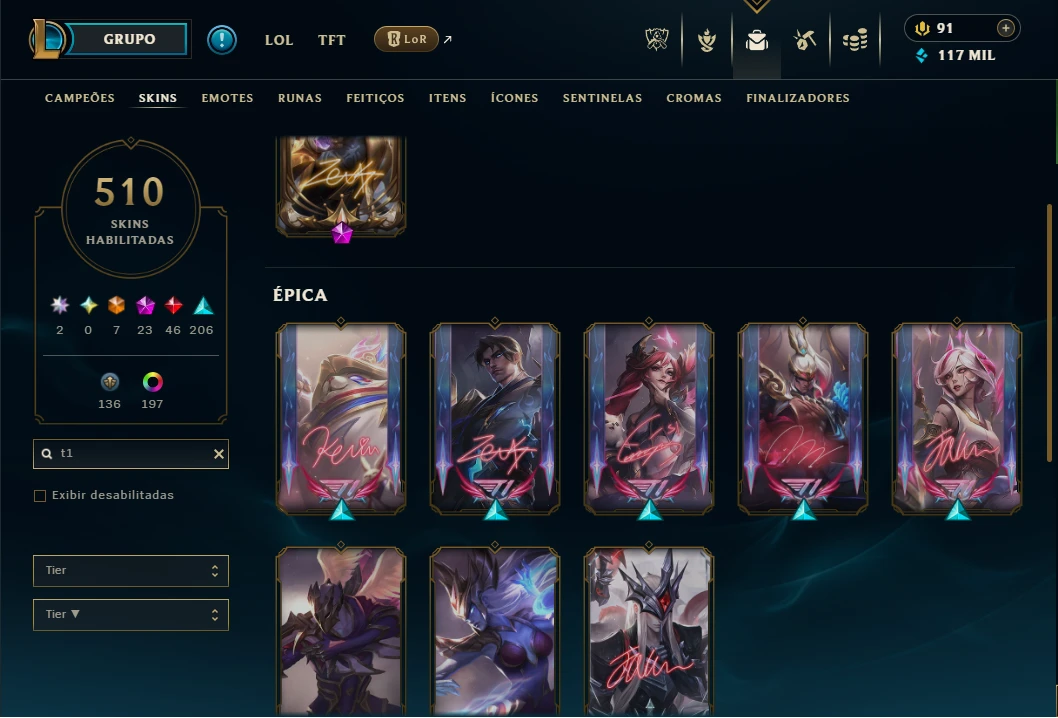Clear the search field with X
Screen dimensions: 1058x718
(219, 454)
